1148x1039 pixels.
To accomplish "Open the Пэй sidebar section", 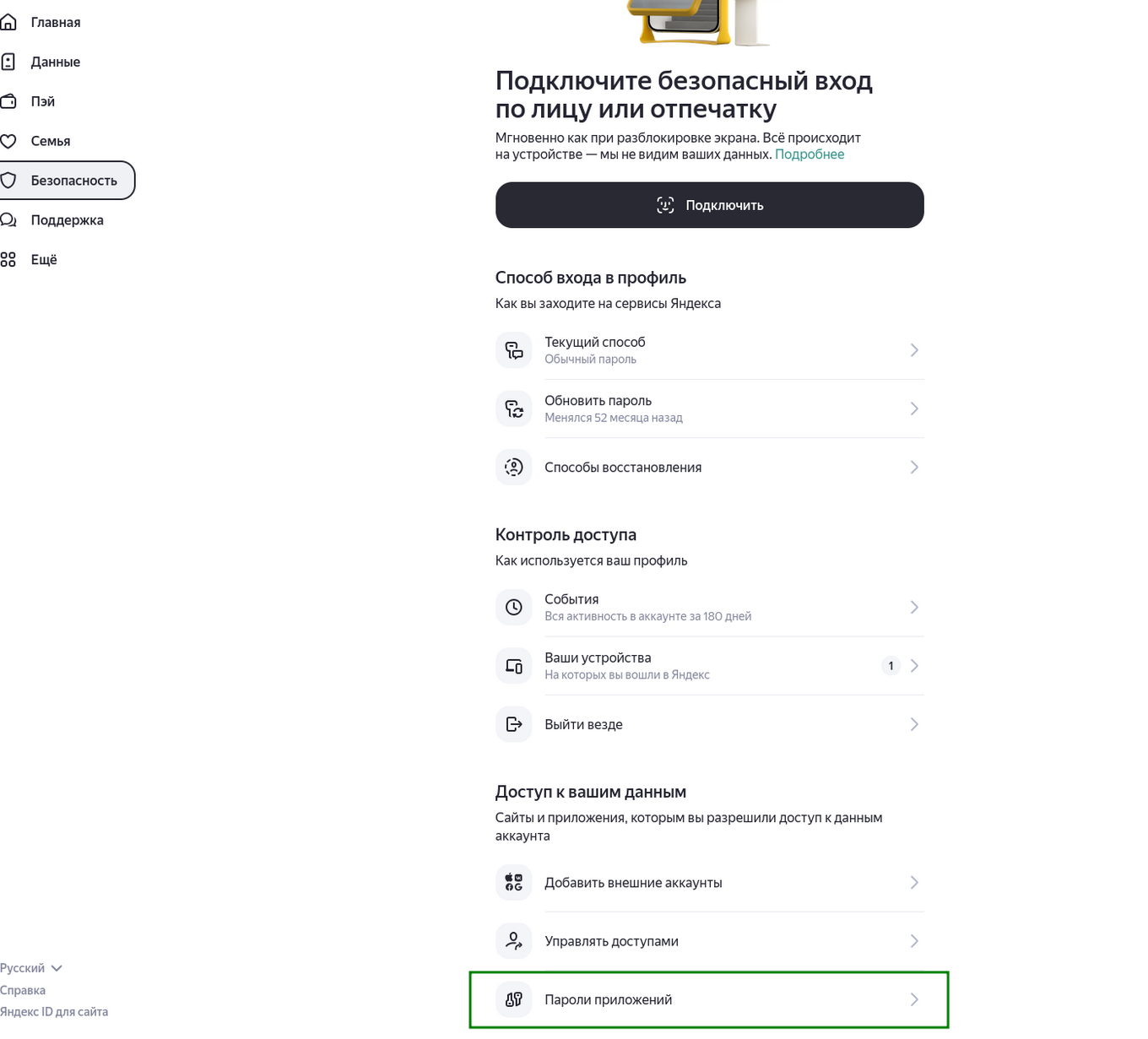I will coord(42,101).
